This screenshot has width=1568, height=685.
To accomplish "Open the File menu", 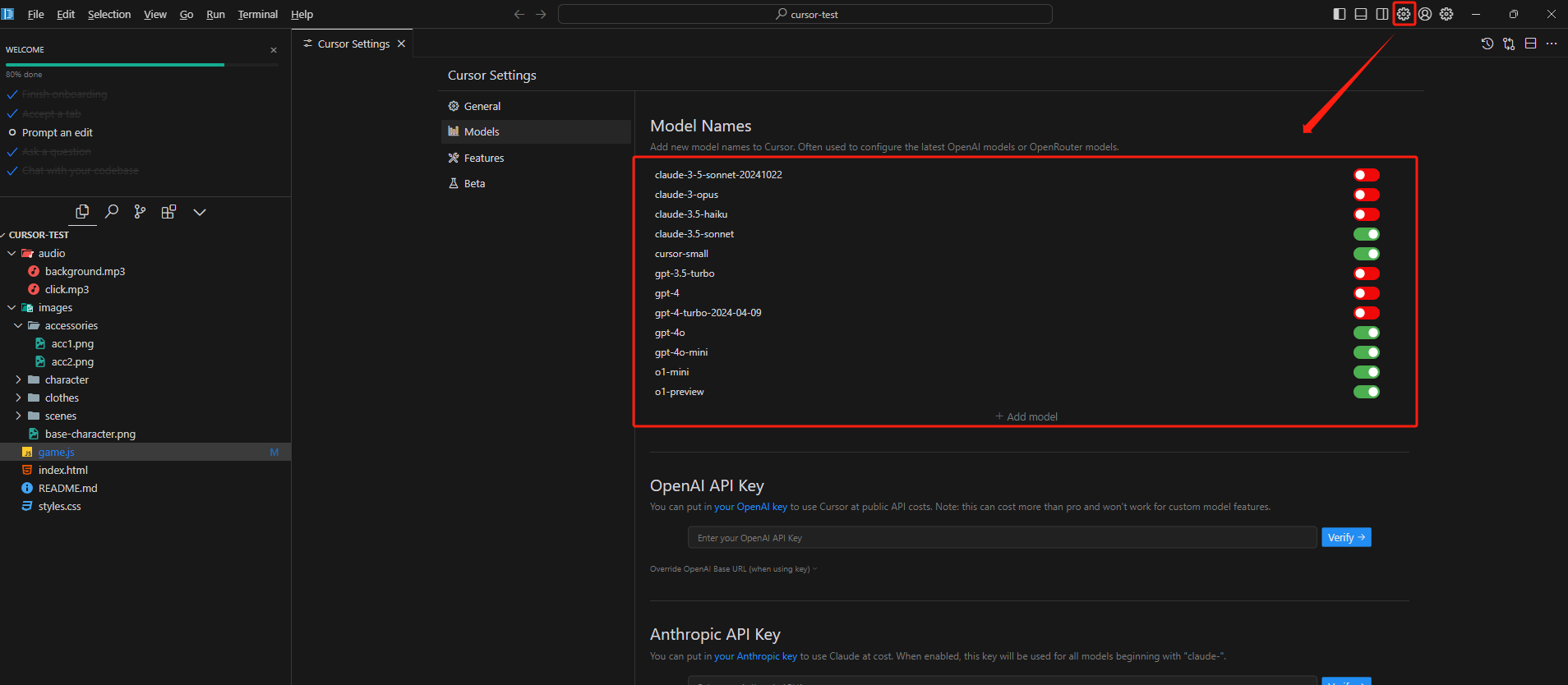I will [x=36, y=14].
